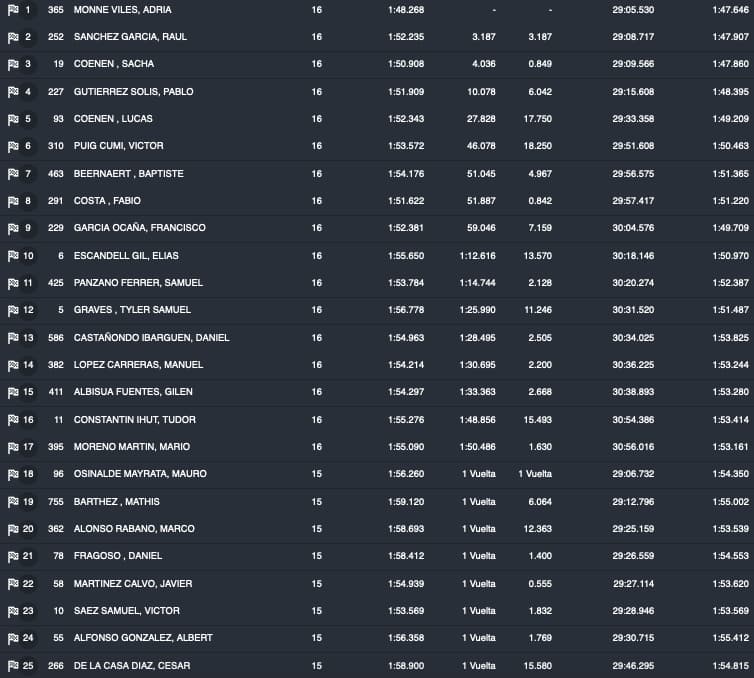The width and height of the screenshot is (754, 678).
Task: Click the 1:48.268 lap time in first row
Action: tap(406, 10)
